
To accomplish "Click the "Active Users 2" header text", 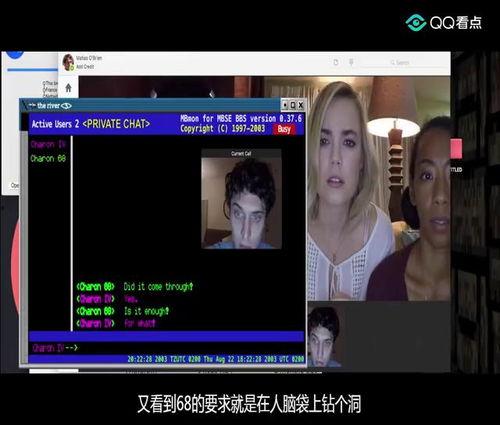I will point(55,124).
